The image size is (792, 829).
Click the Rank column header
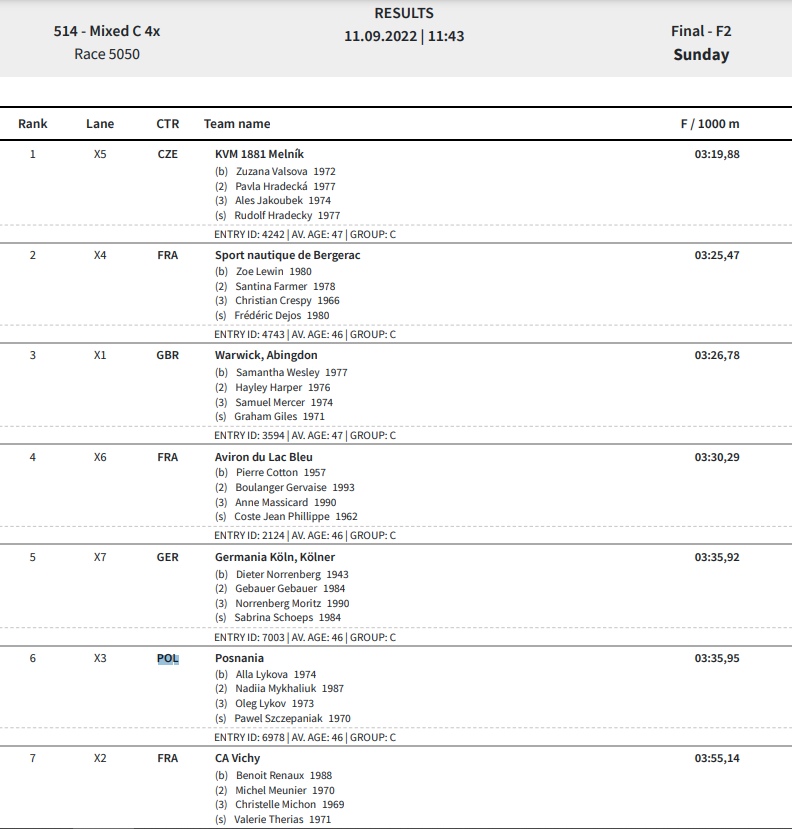click(x=33, y=124)
